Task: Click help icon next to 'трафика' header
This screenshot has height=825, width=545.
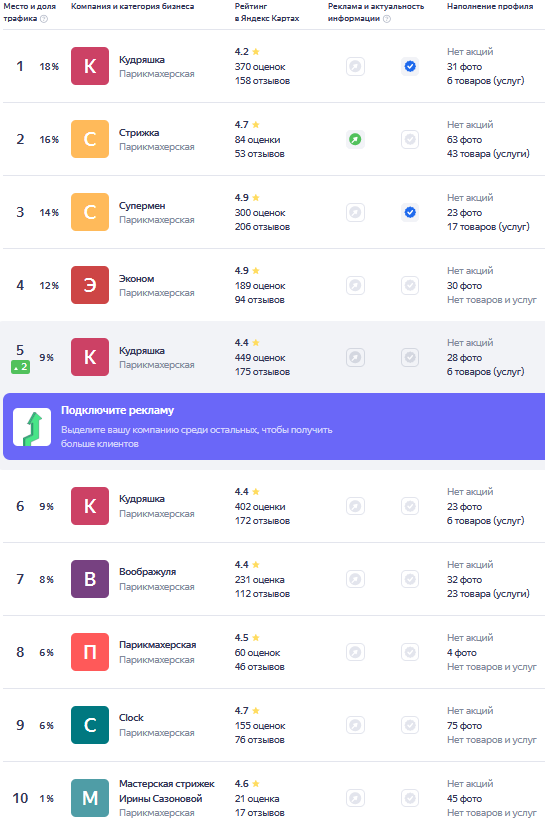Action: tap(44, 19)
